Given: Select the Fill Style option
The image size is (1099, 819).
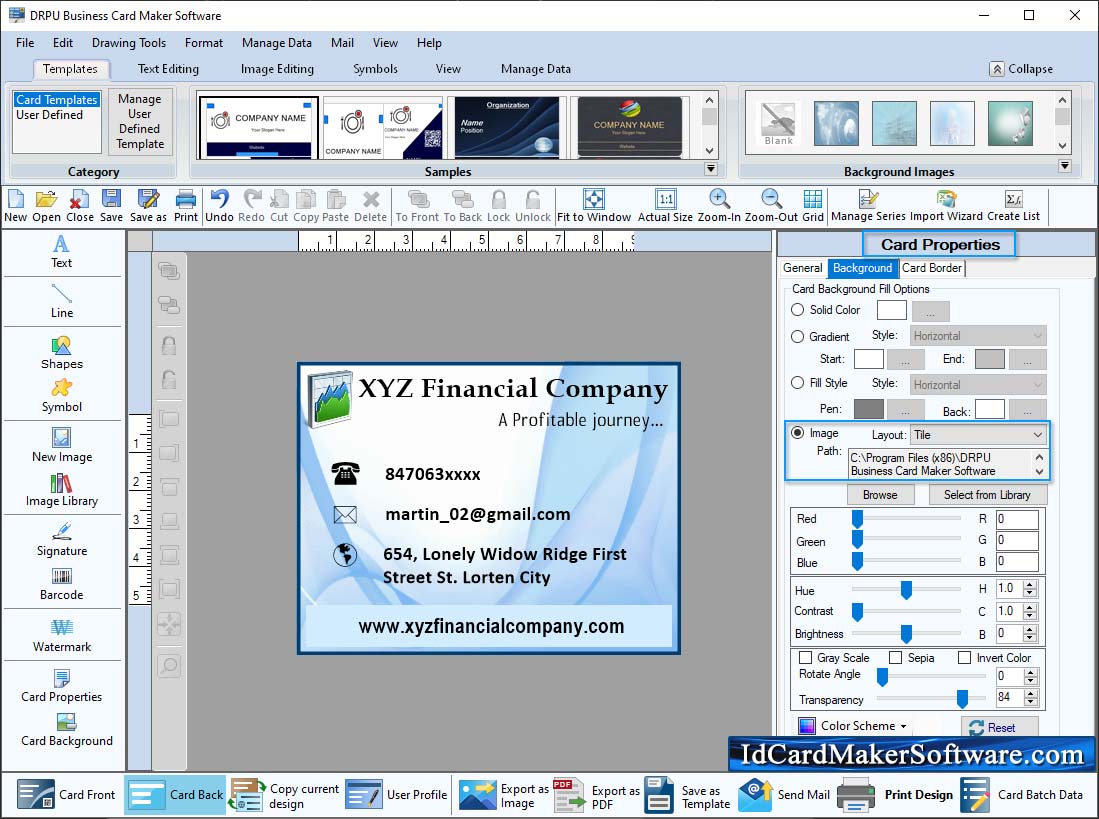Looking at the screenshot, I should [798, 383].
